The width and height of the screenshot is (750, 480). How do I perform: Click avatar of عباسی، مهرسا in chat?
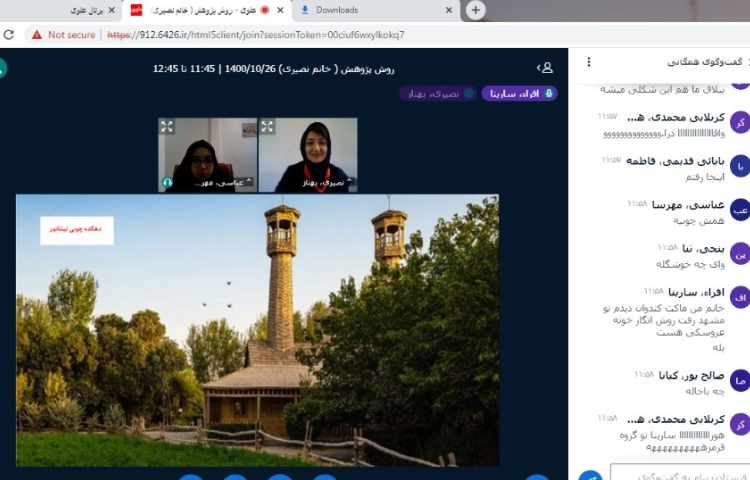(x=740, y=210)
